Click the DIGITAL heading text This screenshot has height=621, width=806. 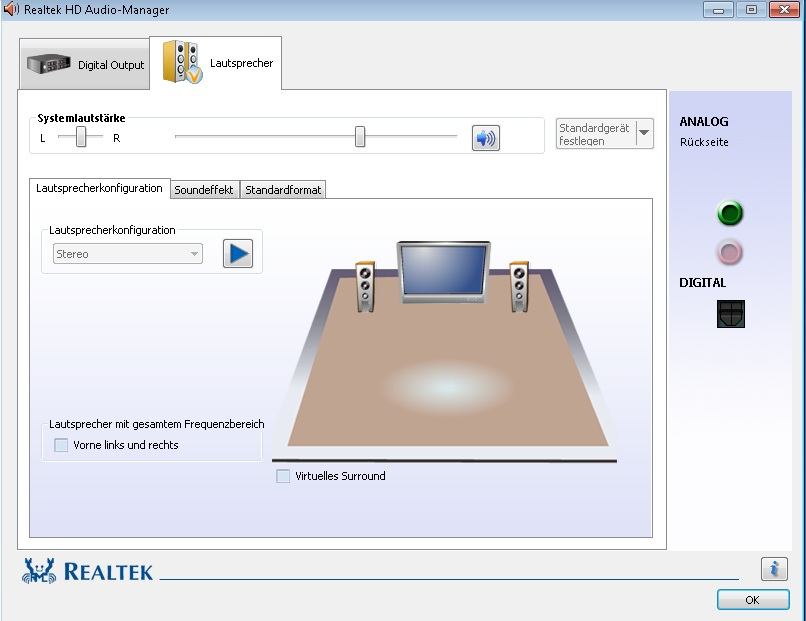(702, 283)
